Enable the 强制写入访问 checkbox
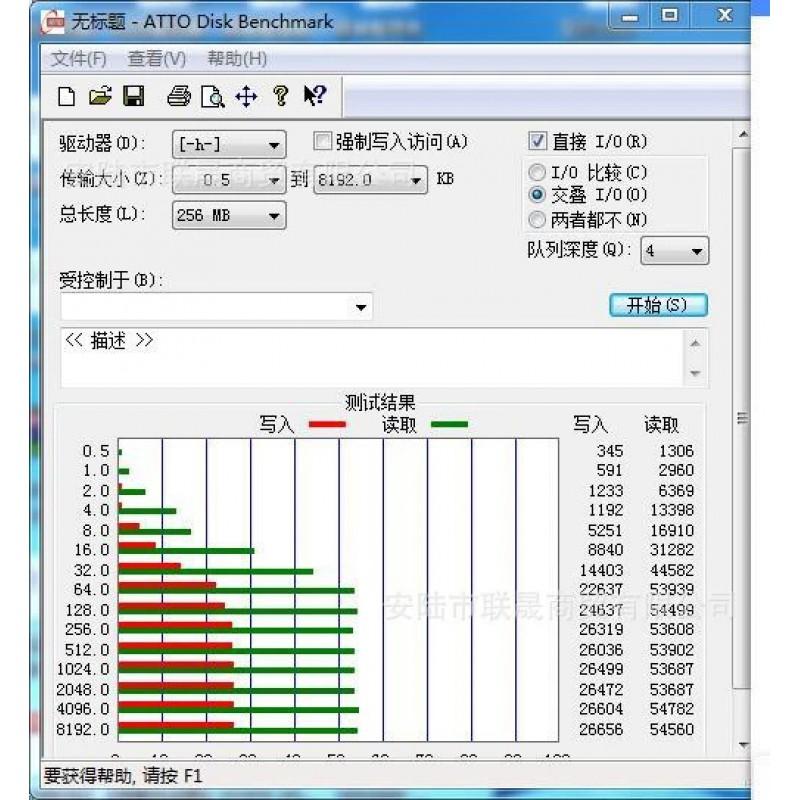The height and width of the screenshot is (800, 800). [322, 141]
